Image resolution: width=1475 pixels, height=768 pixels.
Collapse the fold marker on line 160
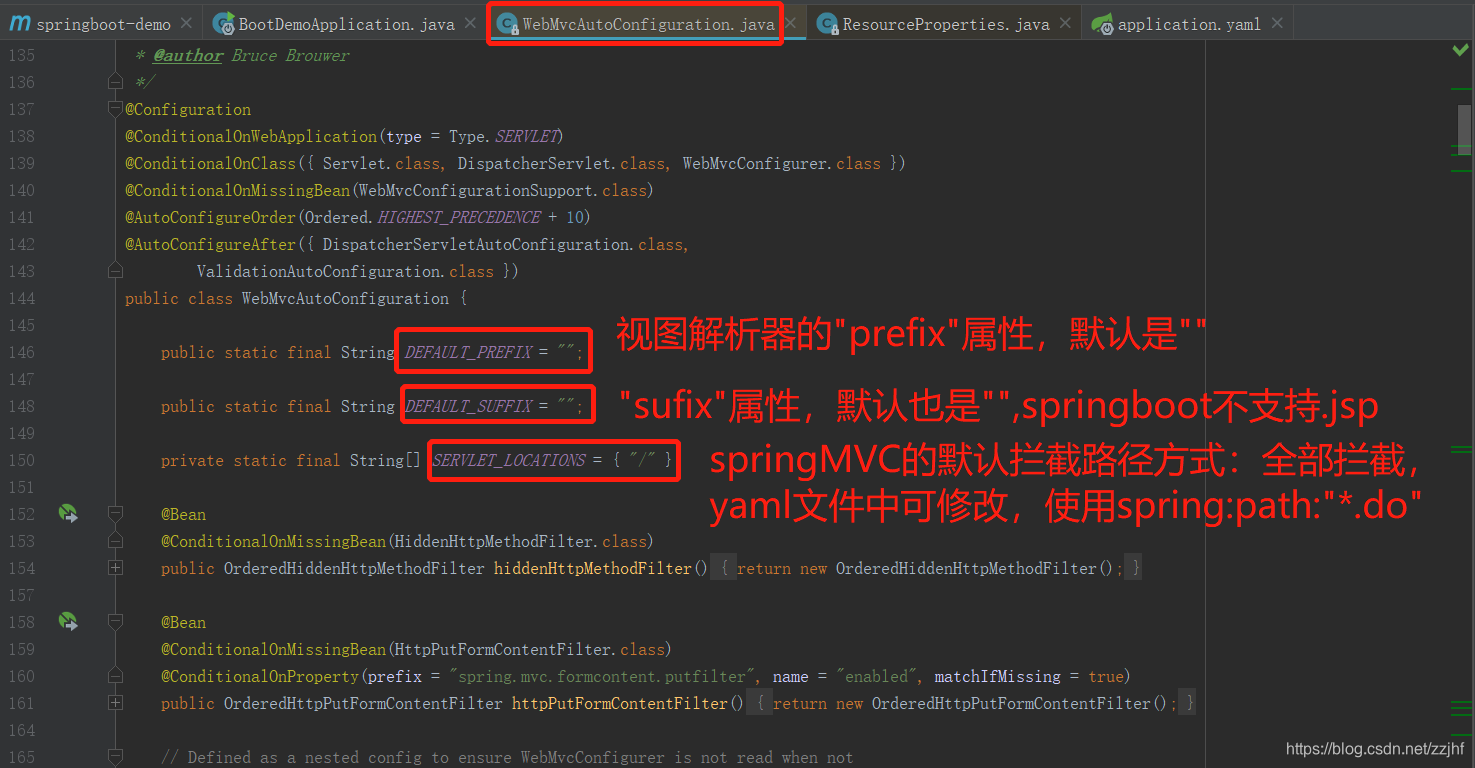pyautogui.click(x=115, y=676)
